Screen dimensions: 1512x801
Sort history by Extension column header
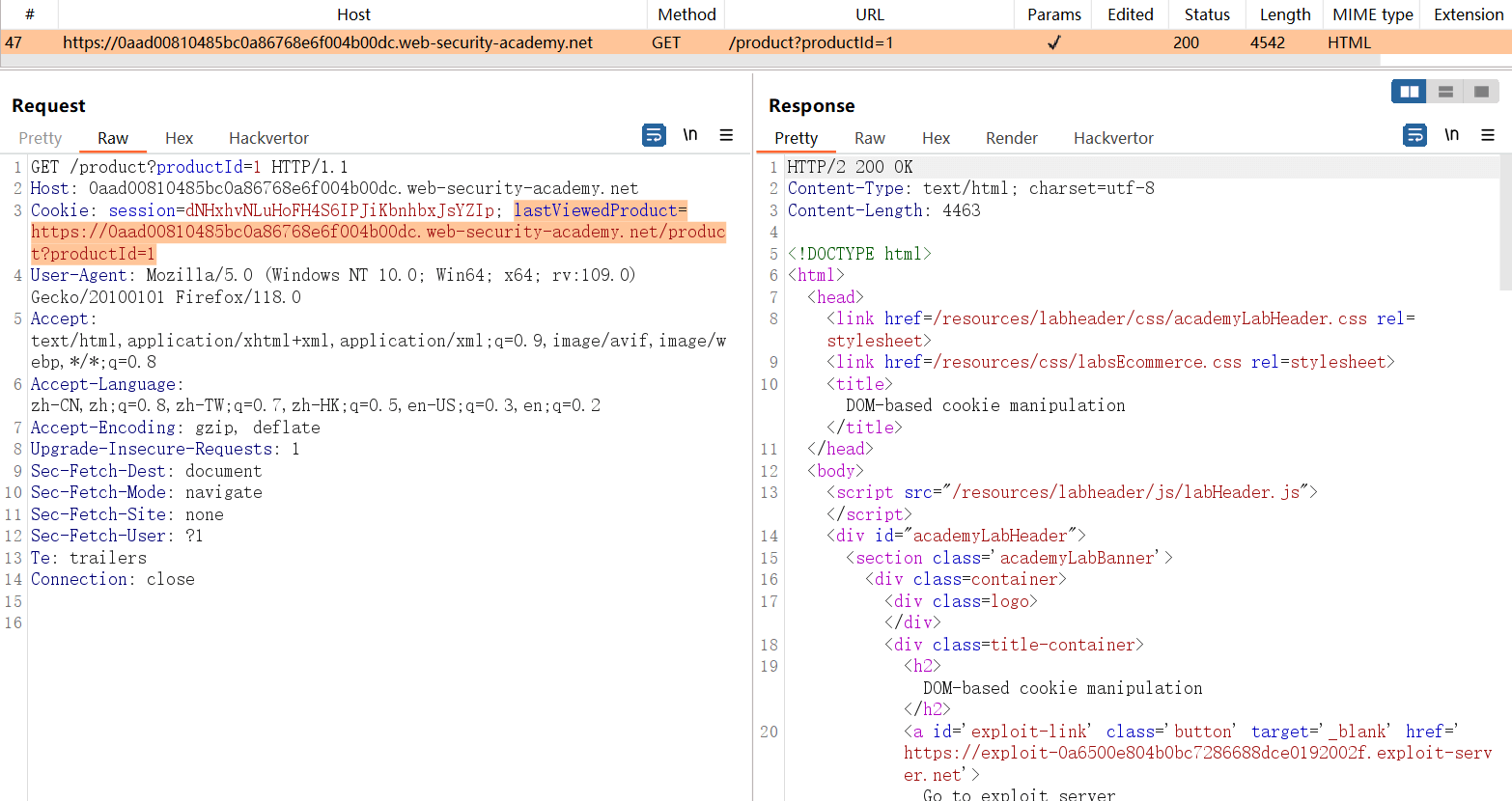click(x=1468, y=14)
